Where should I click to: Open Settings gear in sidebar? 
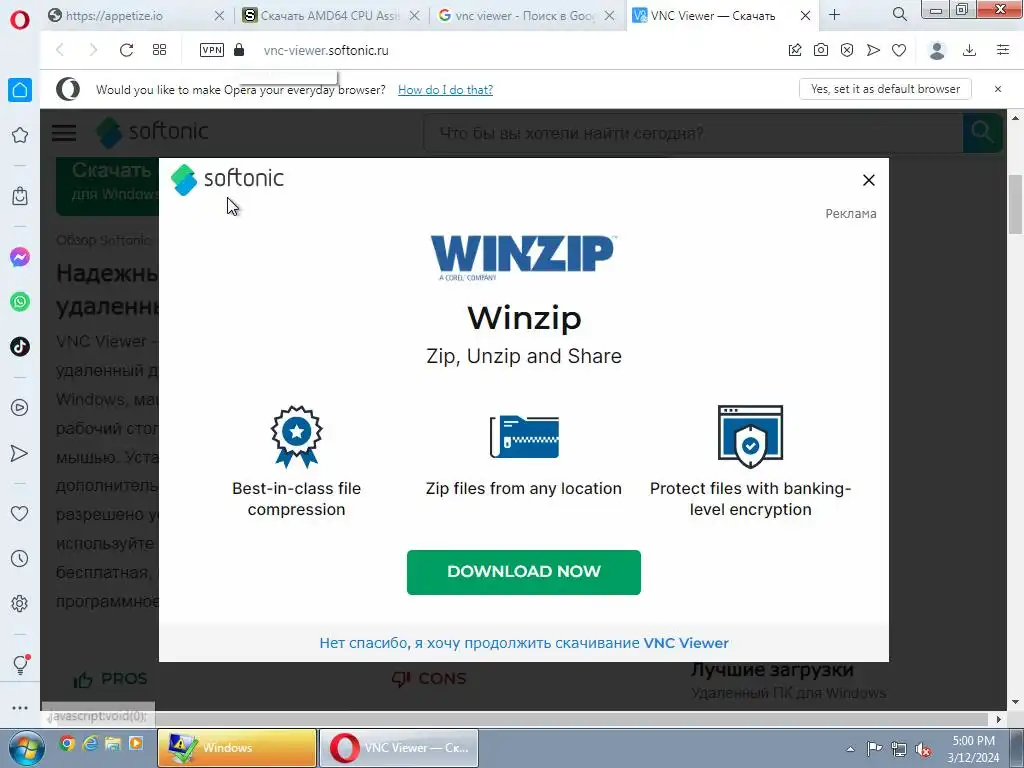coord(20,603)
